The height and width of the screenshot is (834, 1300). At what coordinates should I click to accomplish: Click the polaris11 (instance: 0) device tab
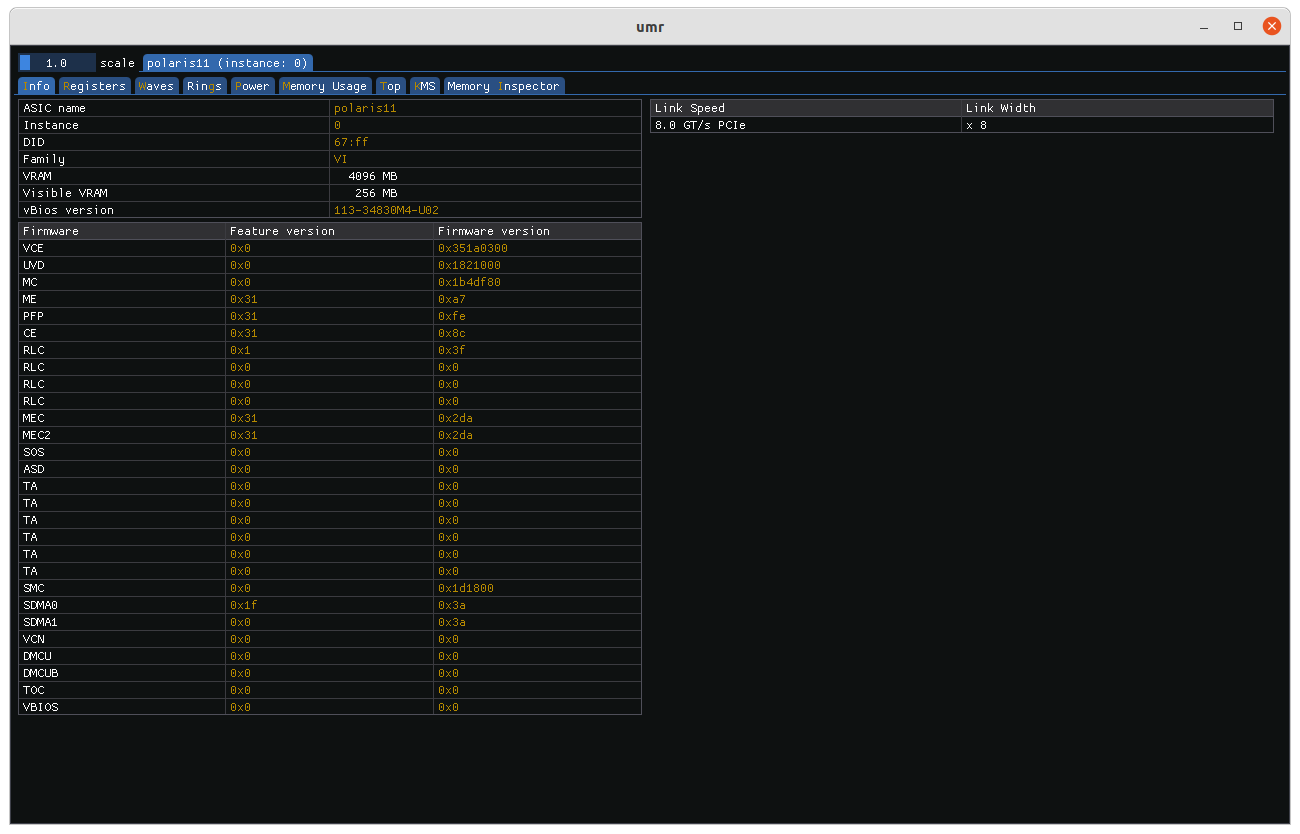point(228,62)
